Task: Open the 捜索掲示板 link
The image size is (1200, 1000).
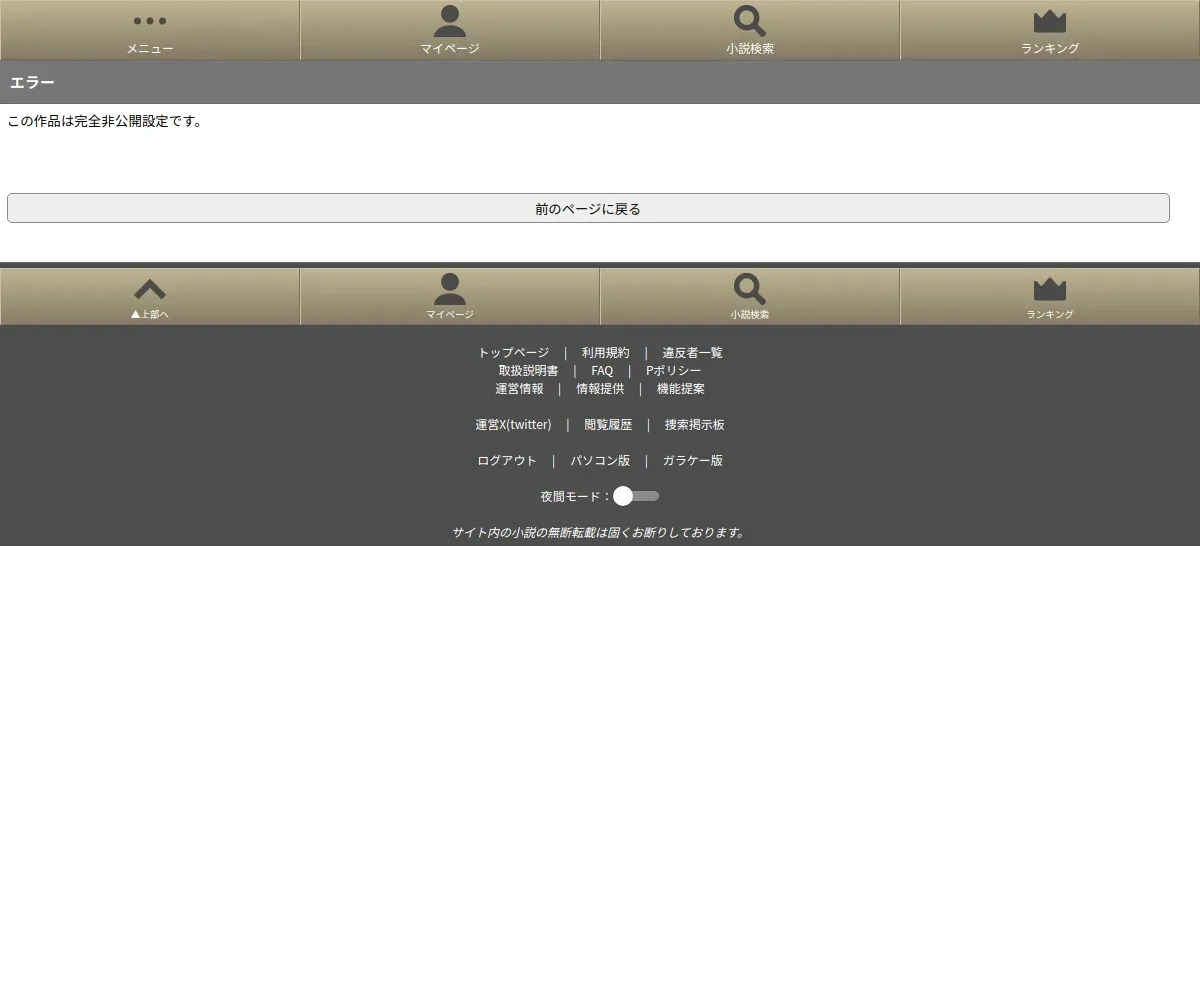Action: tap(695, 425)
